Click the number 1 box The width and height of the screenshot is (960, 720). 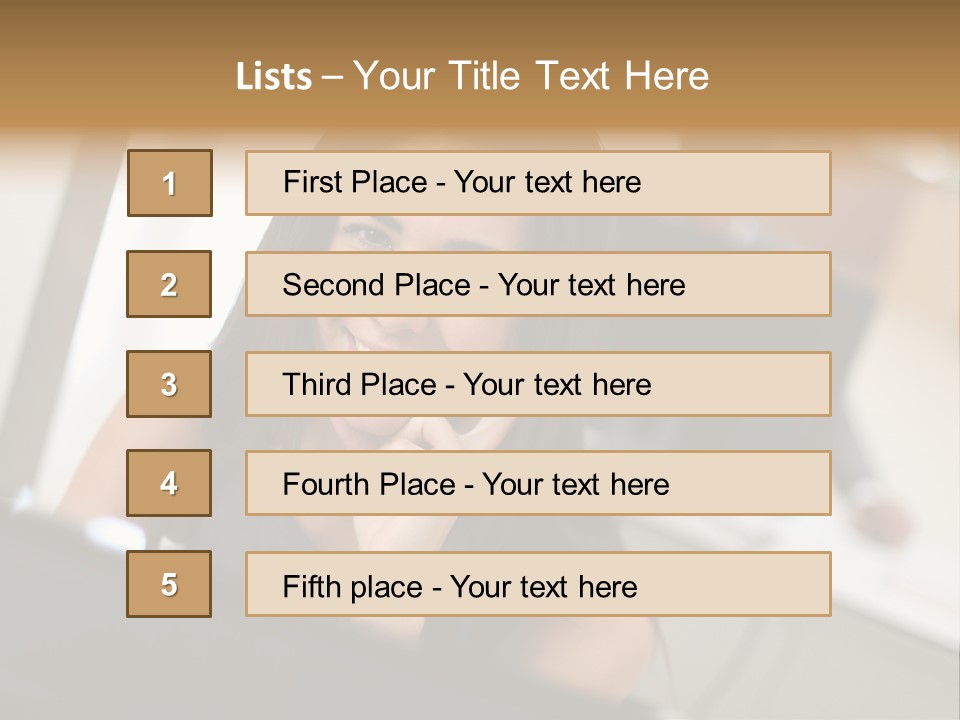(170, 183)
